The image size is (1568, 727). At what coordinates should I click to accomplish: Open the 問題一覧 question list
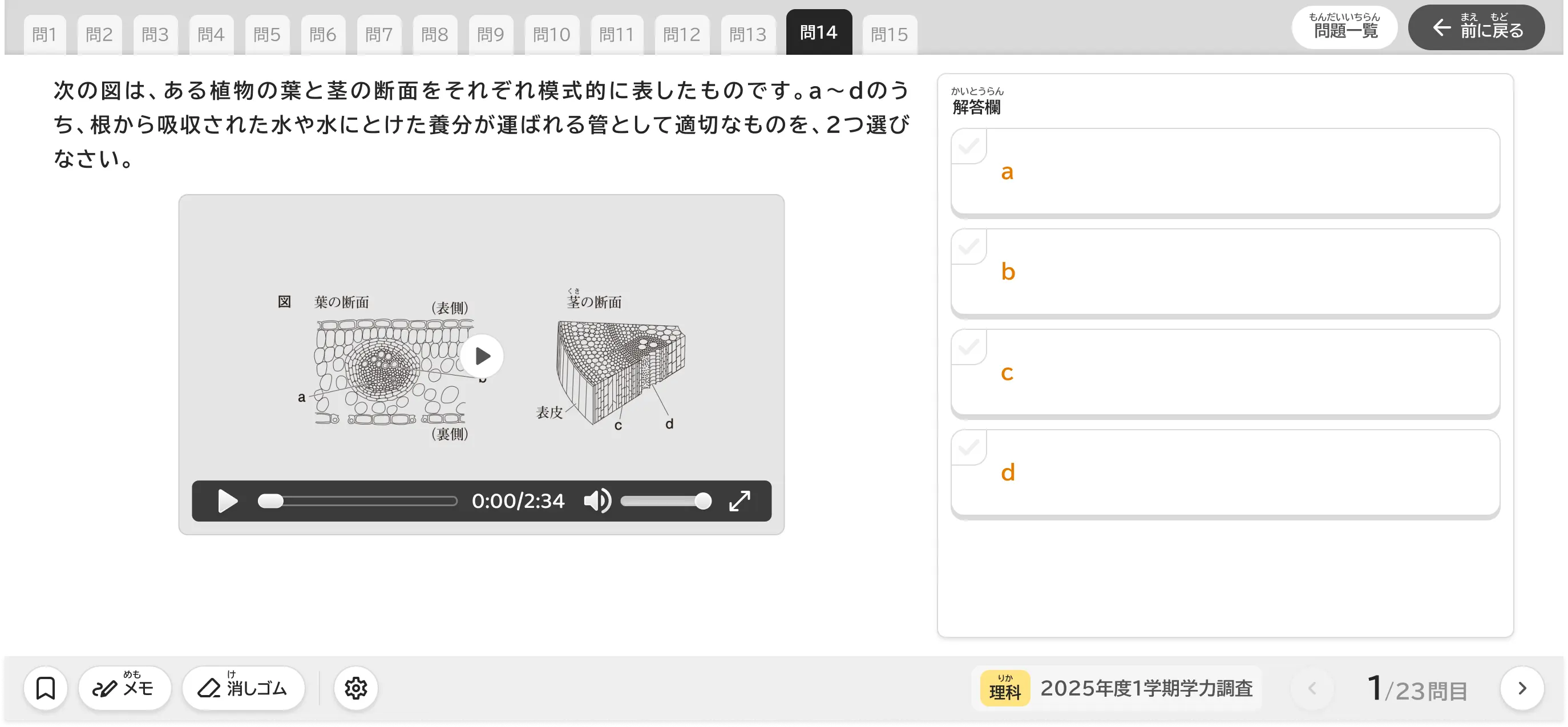pos(1344,27)
